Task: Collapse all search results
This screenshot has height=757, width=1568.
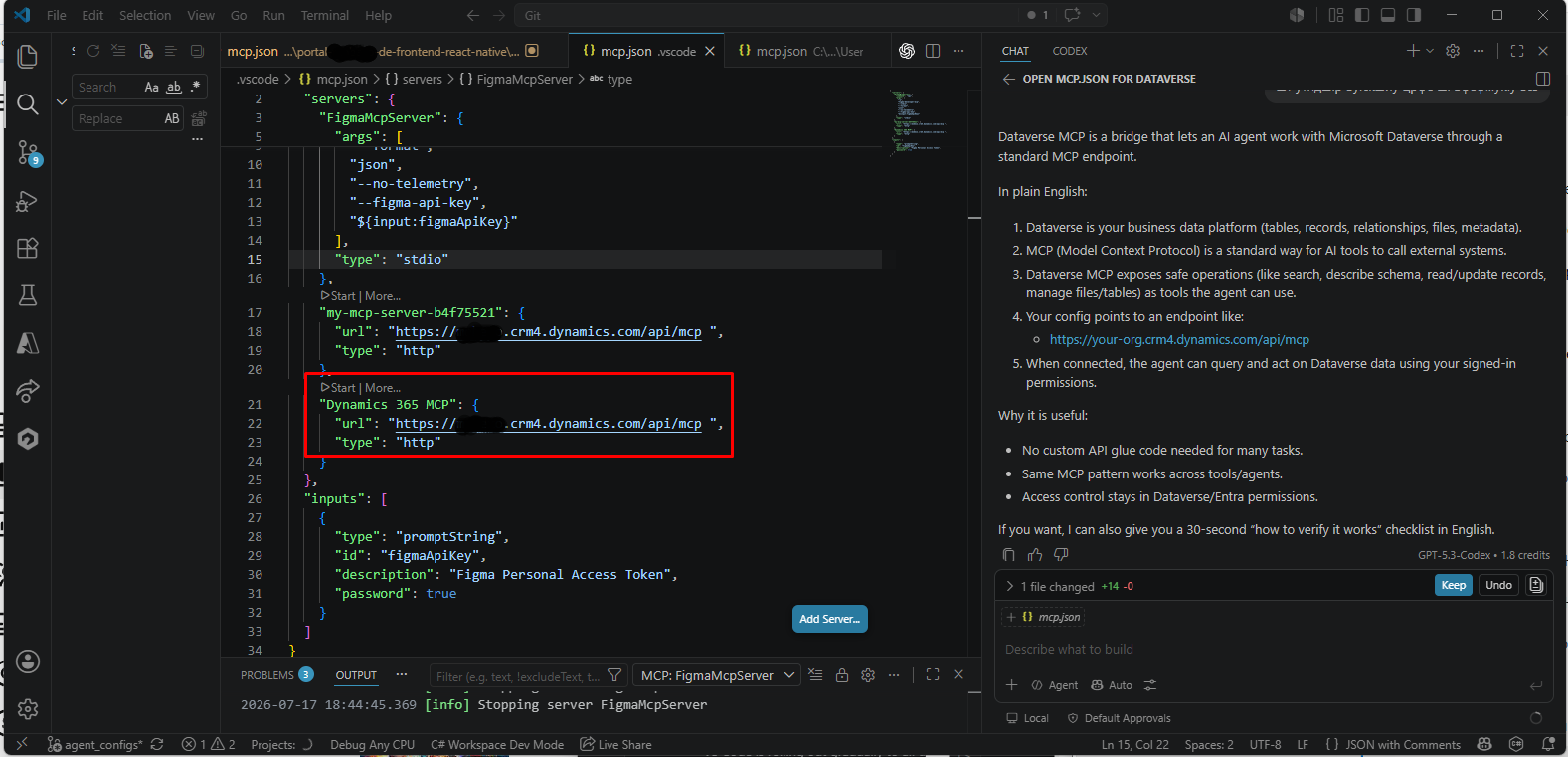Action: [197, 51]
